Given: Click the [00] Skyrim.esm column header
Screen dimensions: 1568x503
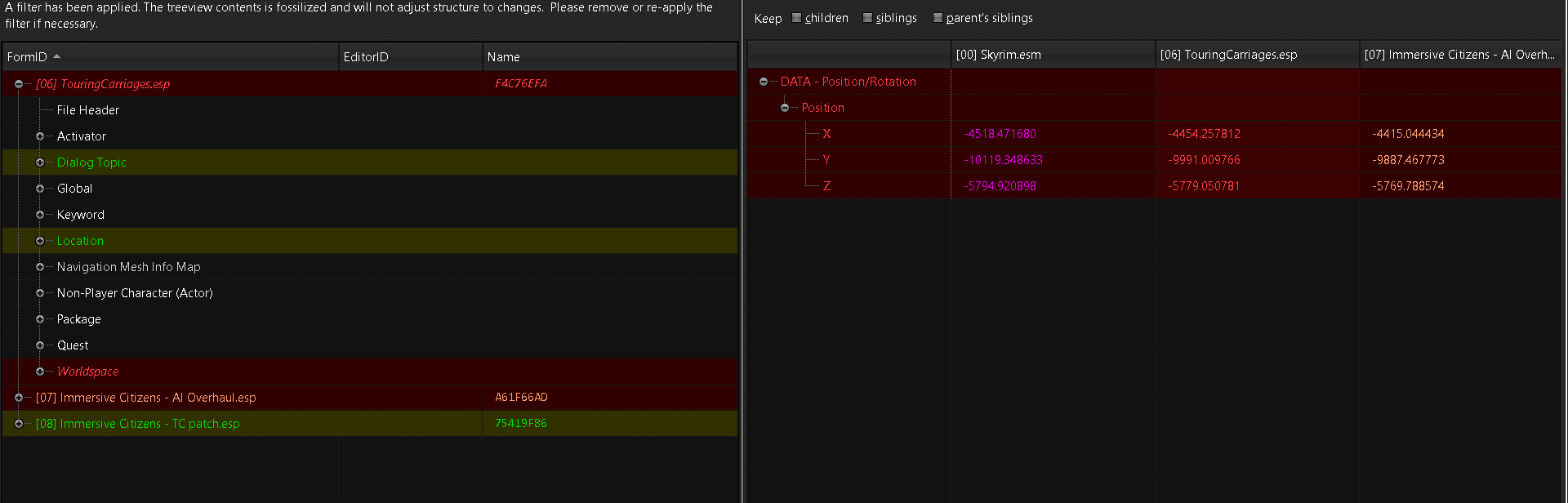Looking at the screenshot, I should coord(1053,55).
